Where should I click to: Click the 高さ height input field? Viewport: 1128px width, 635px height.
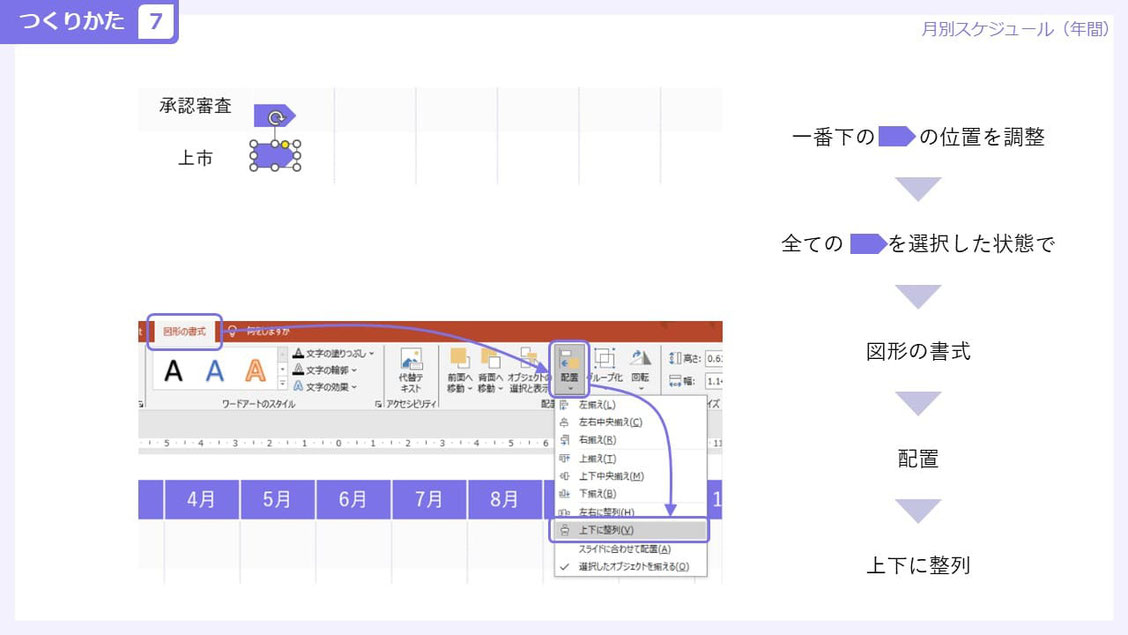714,358
